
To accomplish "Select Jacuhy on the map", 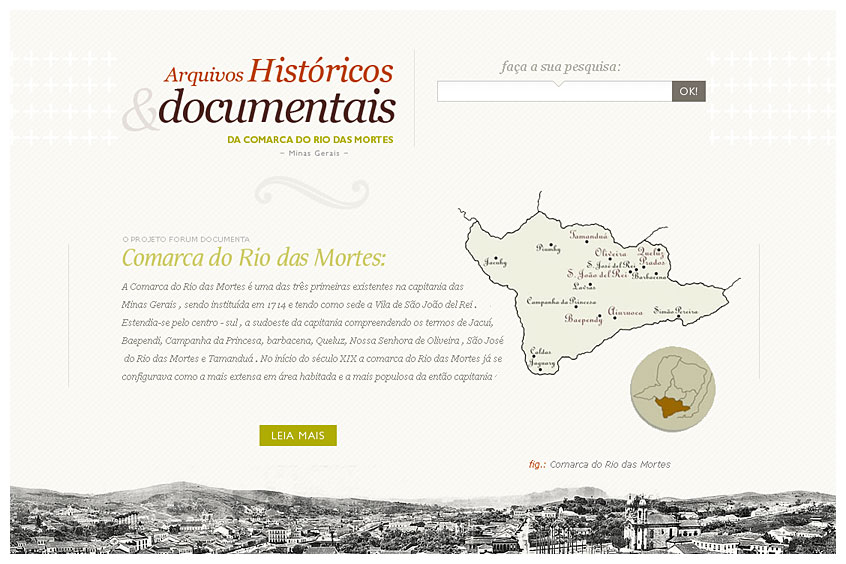I will coord(495,262).
